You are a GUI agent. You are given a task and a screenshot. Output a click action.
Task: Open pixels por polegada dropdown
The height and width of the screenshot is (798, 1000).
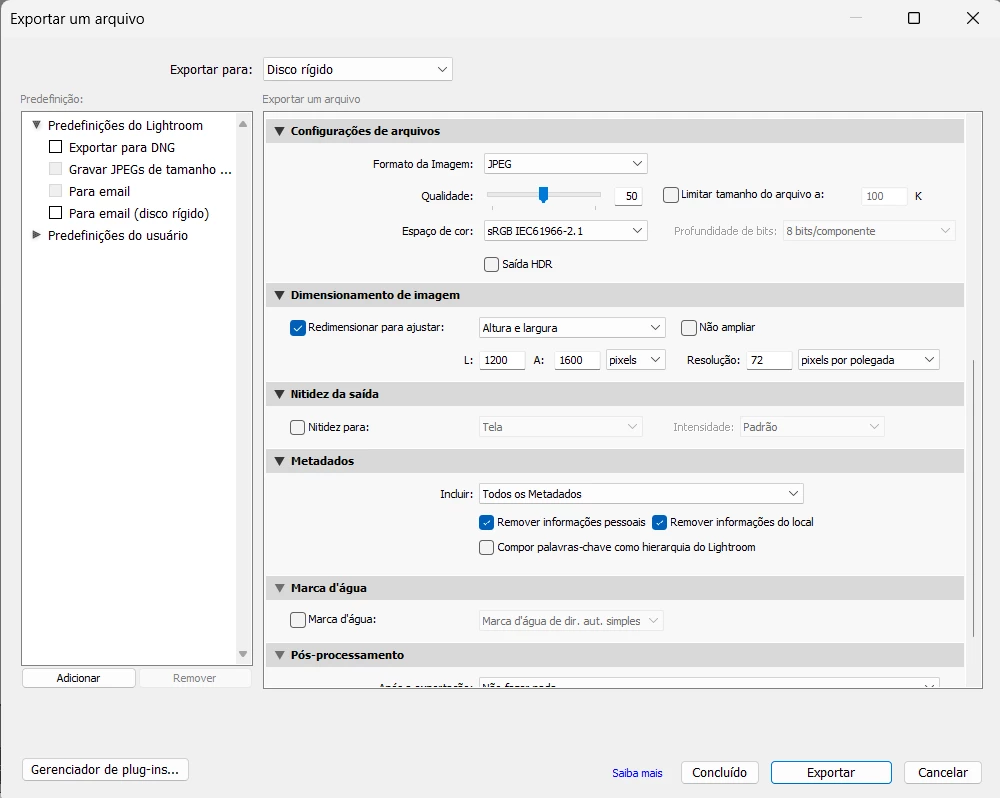pyautogui.click(x=869, y=360)
